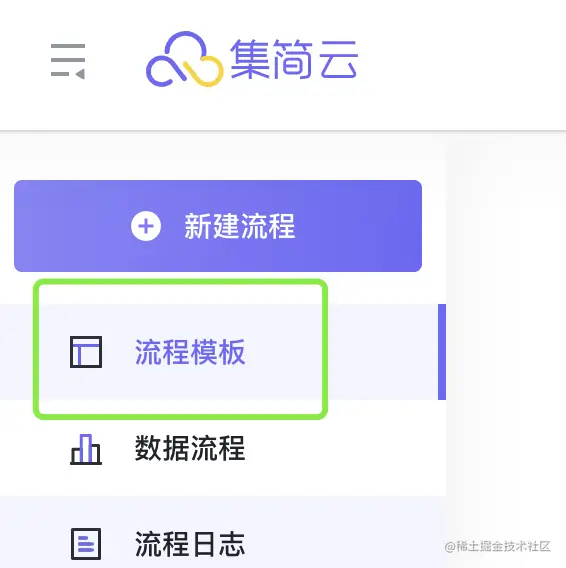Click the 集简云 brand name text
566x568 pixels.
(294, 59)
